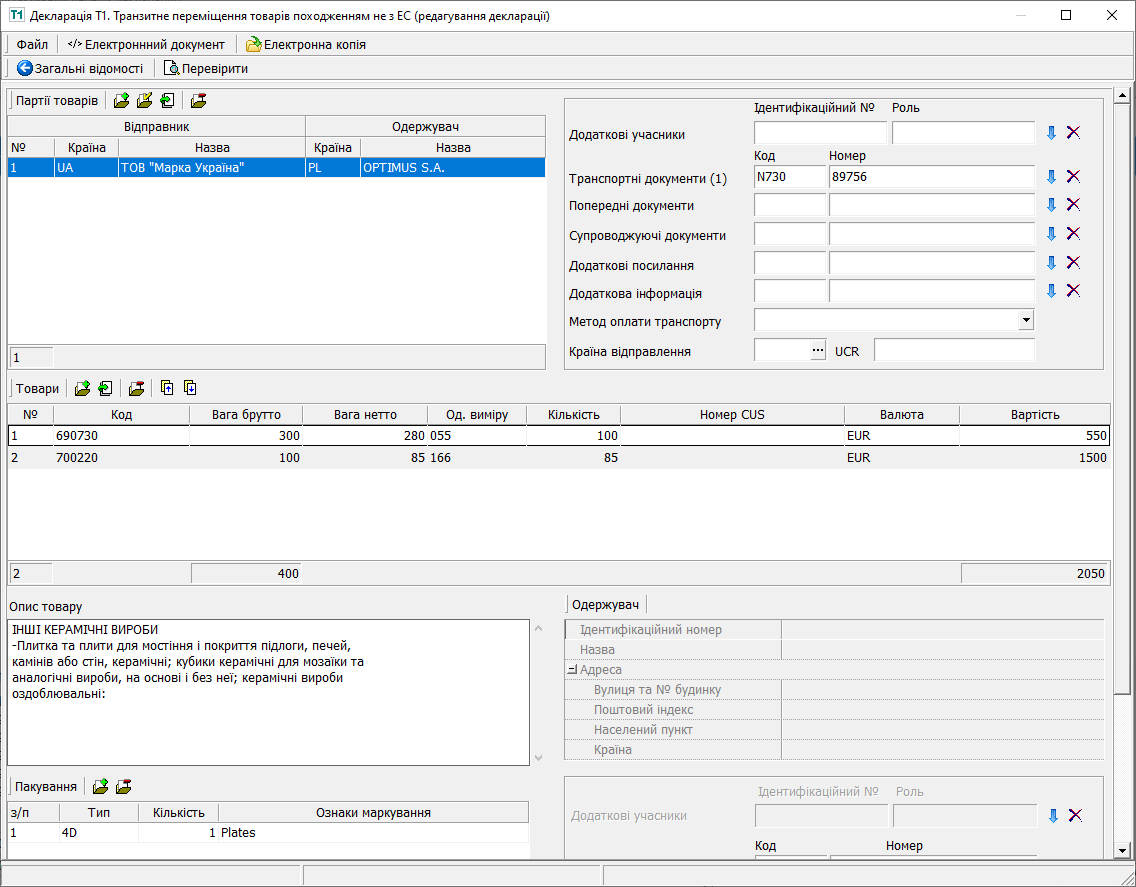Open the Електронна копія menu

coord(306,44)
